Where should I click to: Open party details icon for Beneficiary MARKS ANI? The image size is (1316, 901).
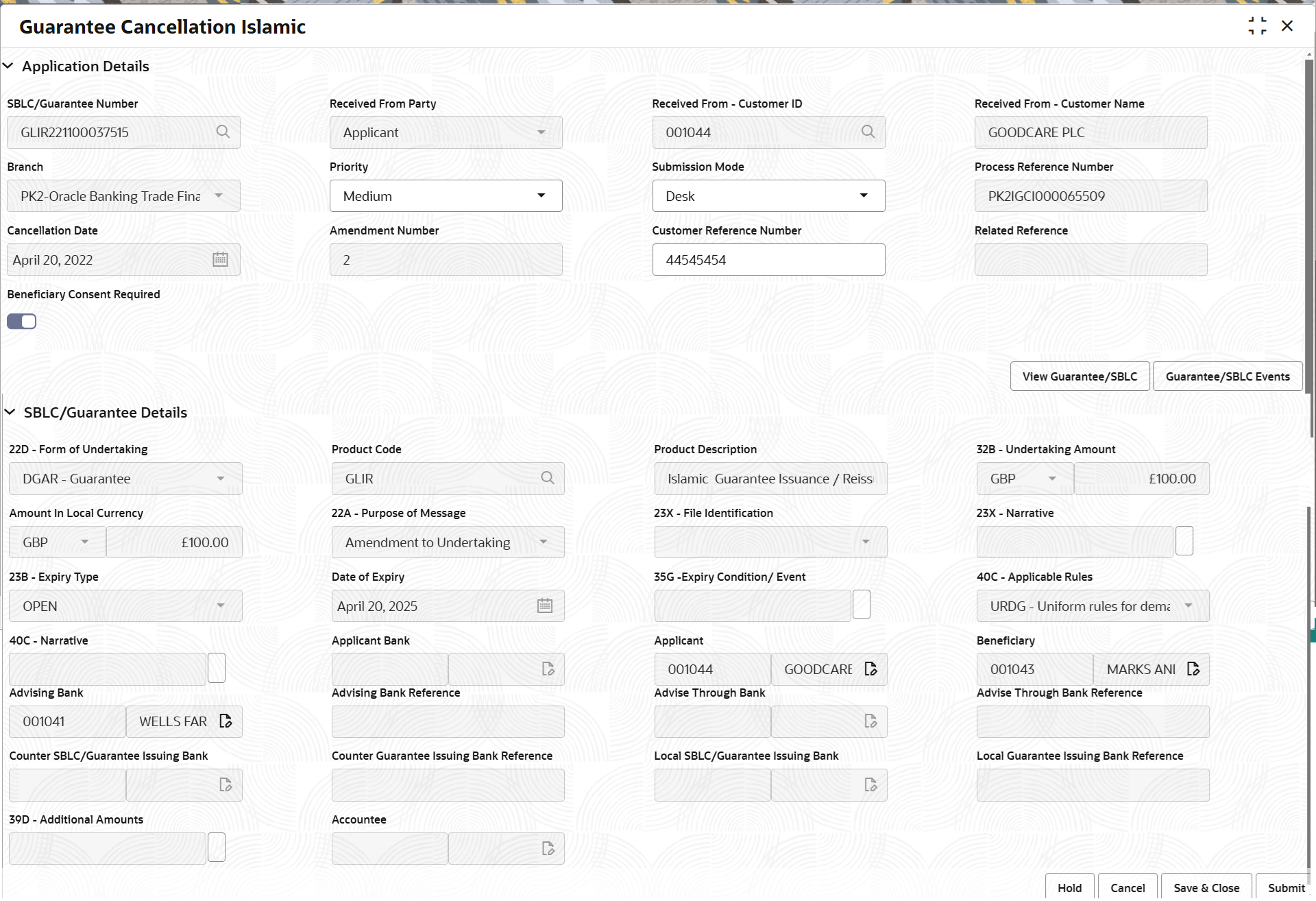[1194, 669]
